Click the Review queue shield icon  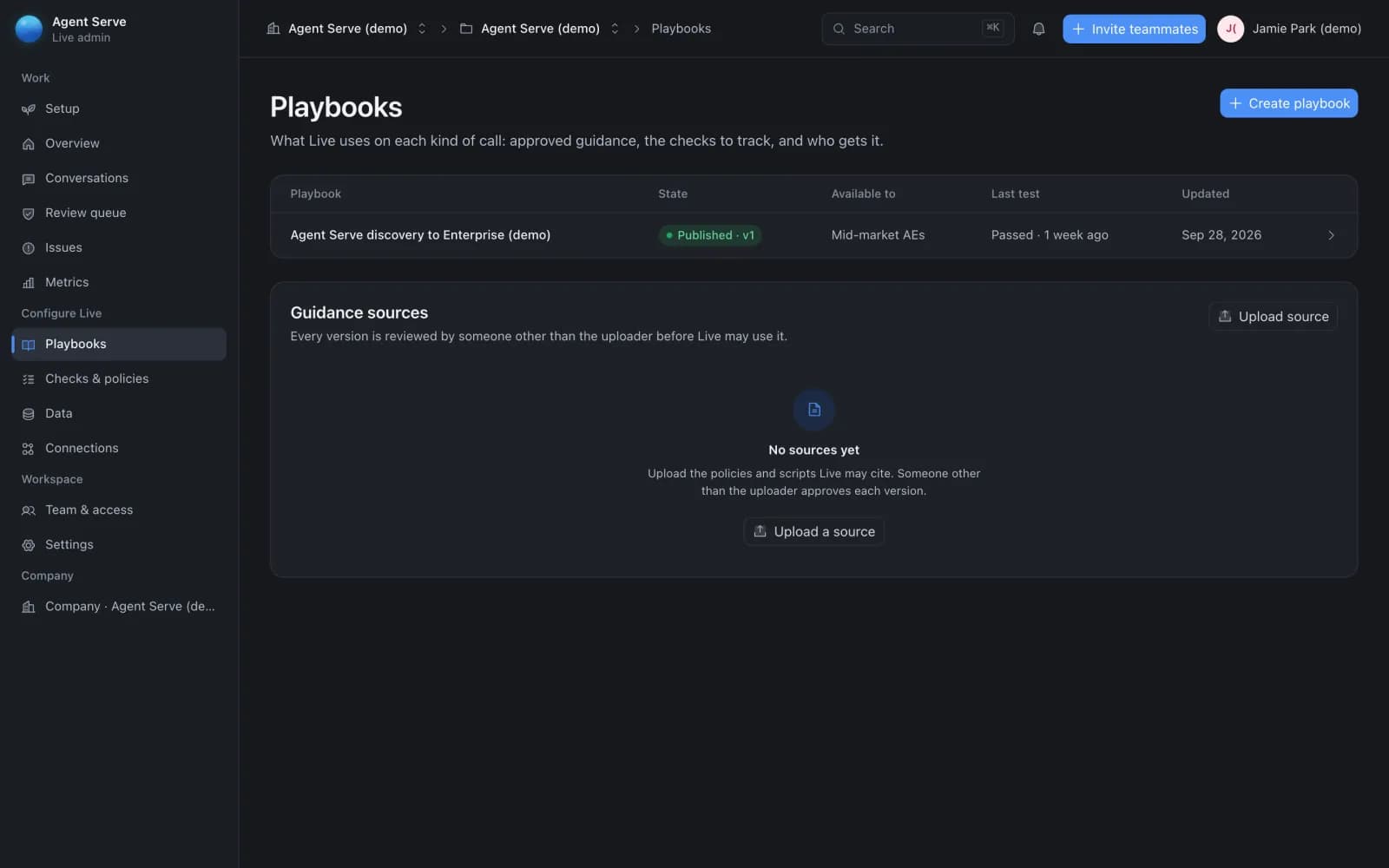tap(29, 214)
